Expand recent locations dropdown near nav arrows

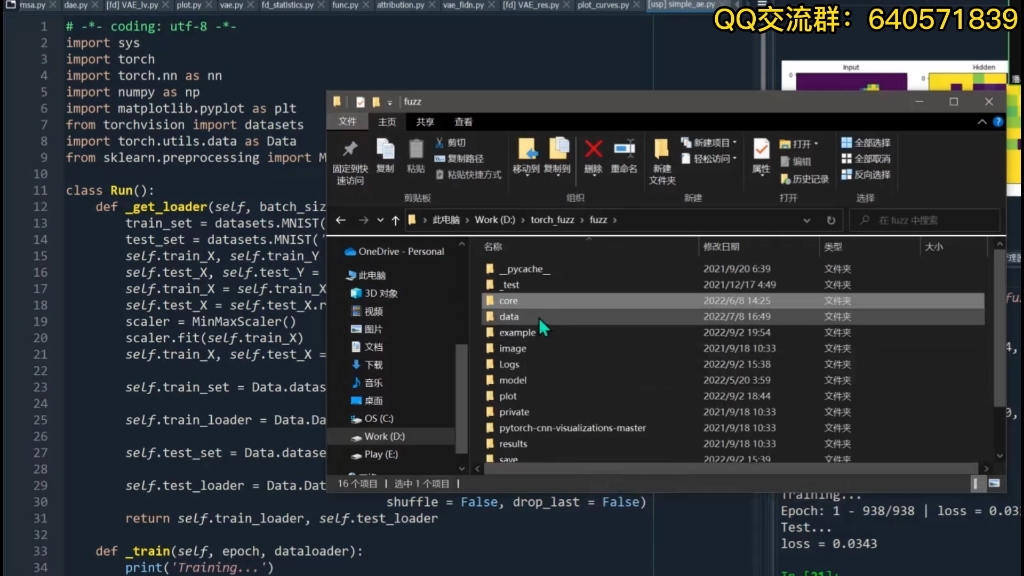(380, 220)
